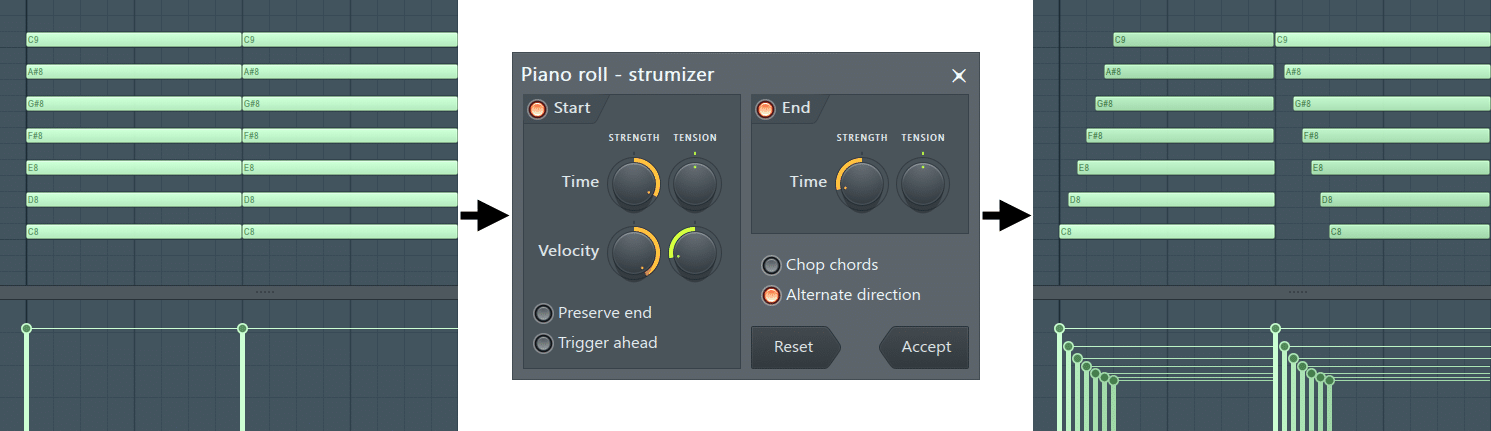Image resolution: width=1491 pixels, height=431 pixels.
Task: Disable the Alternate direction option
Action: click(x=772, y=295)
